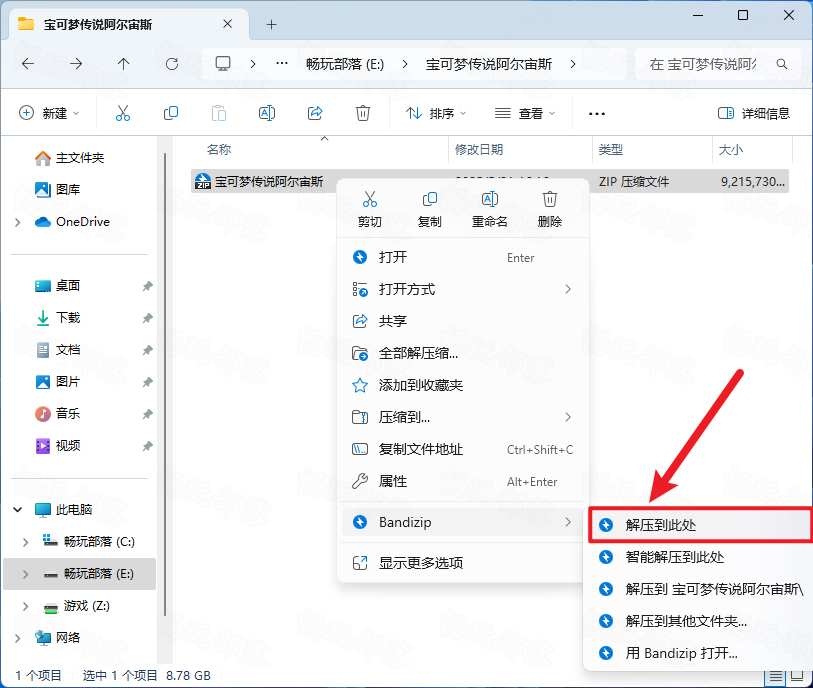Open the toolbar more options ellipsis
The image size is (813, 688).
pos(597,114)
